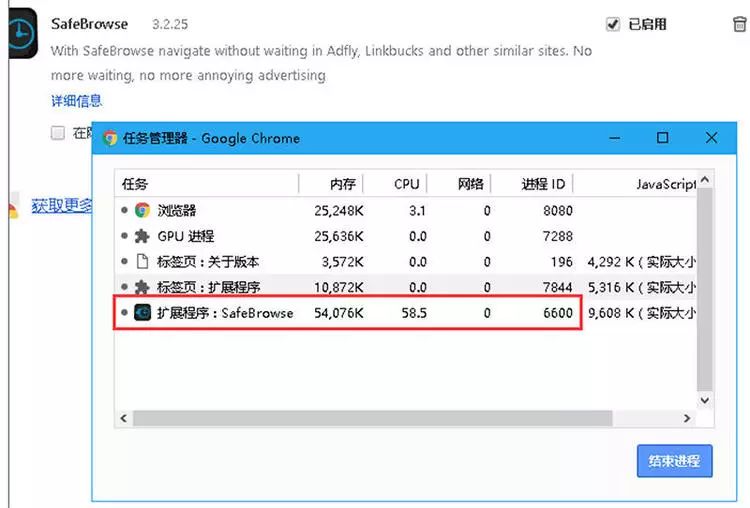Click the vertical scrollbar up arrow
Screen dimensions: 750x508
click(x=705, y=180)
